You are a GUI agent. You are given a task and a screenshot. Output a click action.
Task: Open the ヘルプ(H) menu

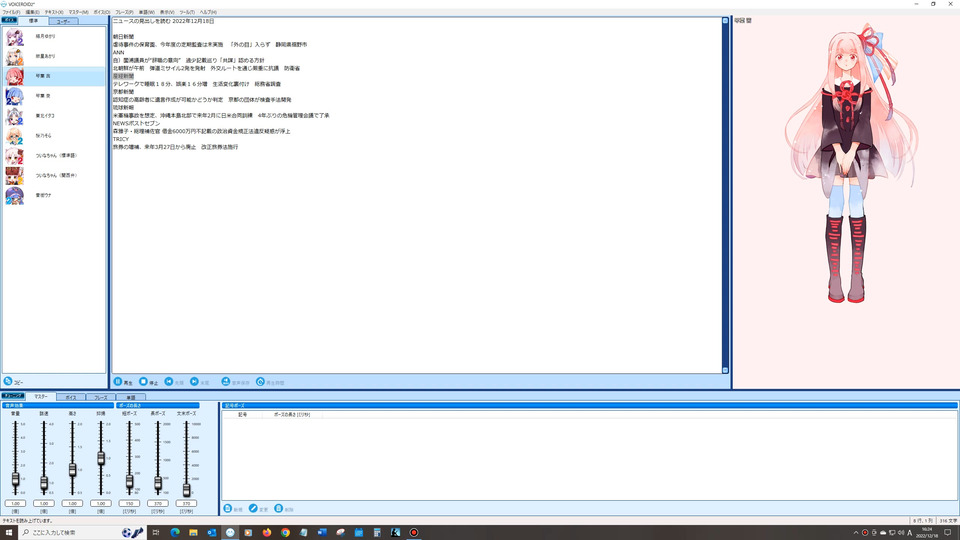click(x=208, y=12)
